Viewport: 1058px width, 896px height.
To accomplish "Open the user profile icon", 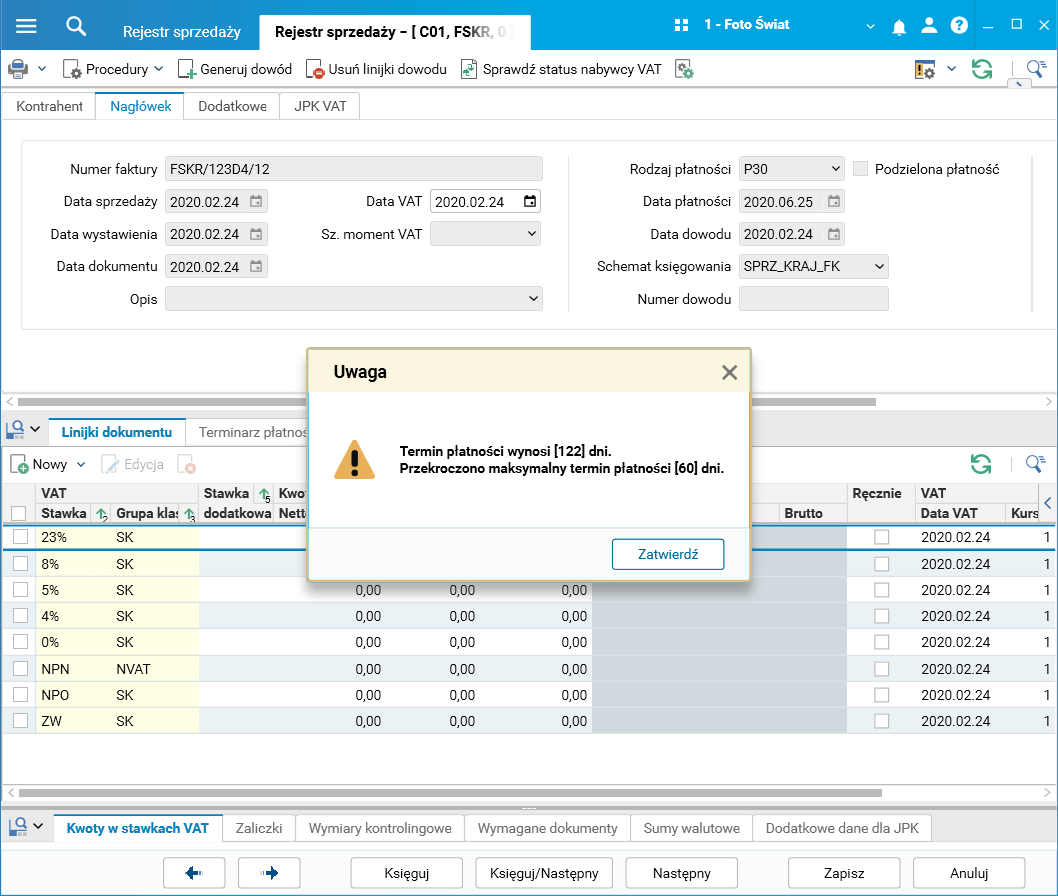I will coord(930,25).
